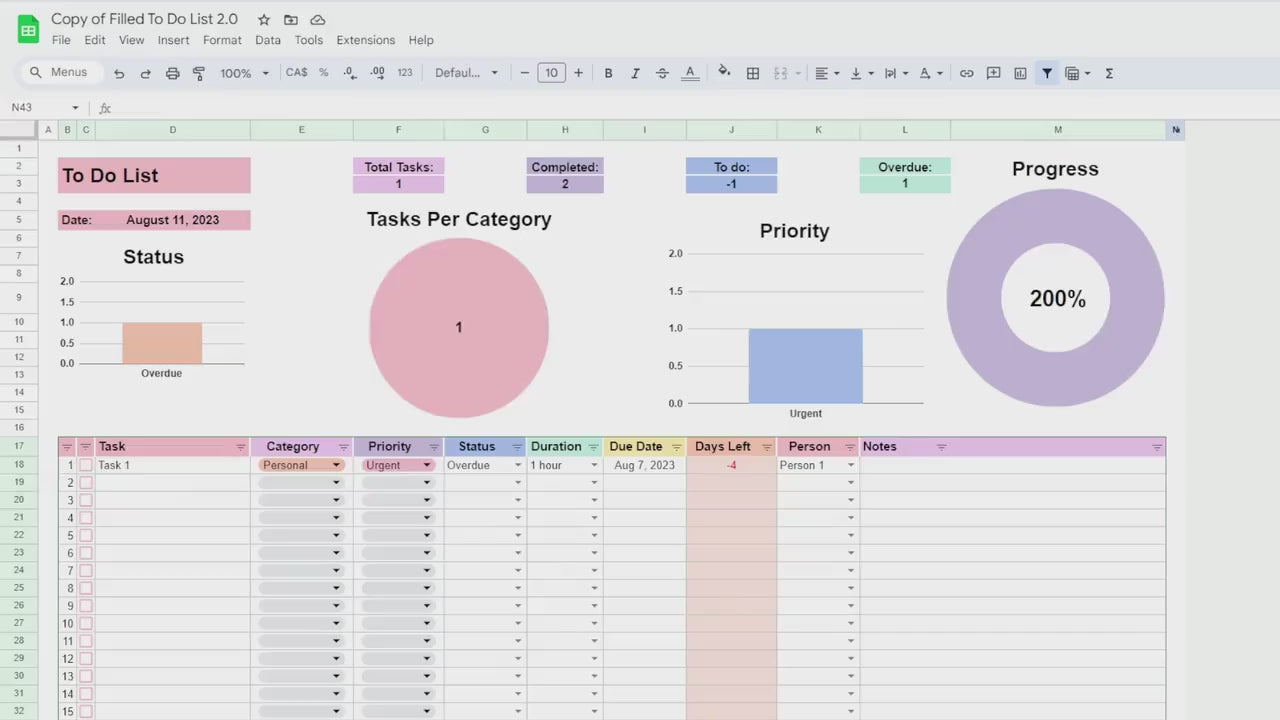This screenshot has height=720, width=1280.
Task: Tick the checkbox for Task 1 row
Action: click(86, 465)
